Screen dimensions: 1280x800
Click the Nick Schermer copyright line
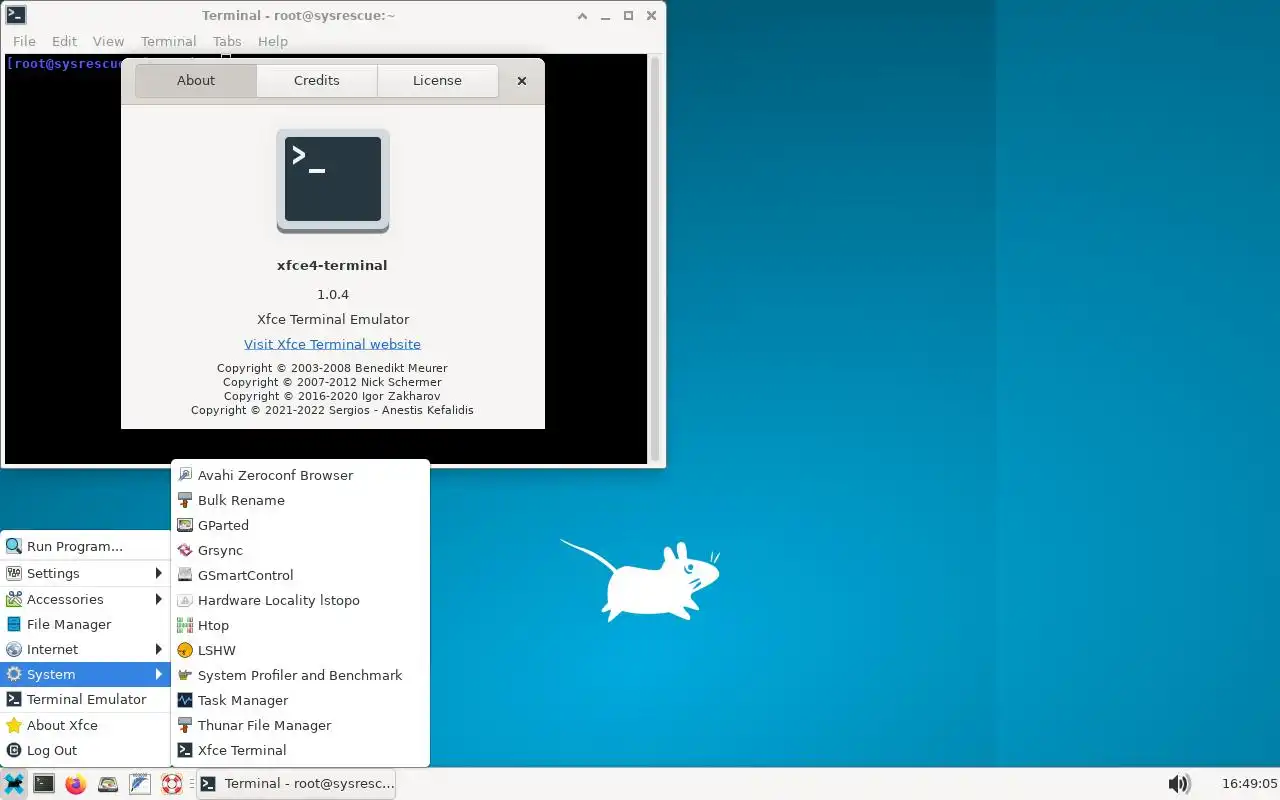point(332,382)
